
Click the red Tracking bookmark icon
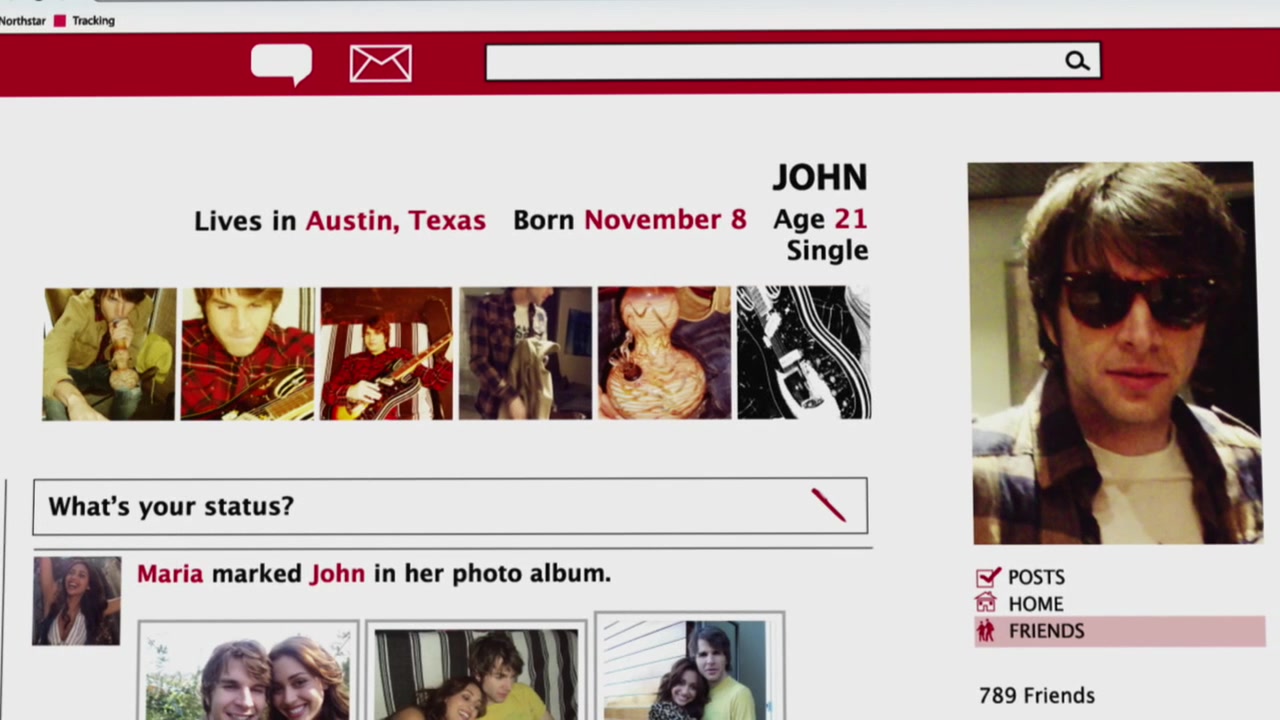[x=60, y=20]
